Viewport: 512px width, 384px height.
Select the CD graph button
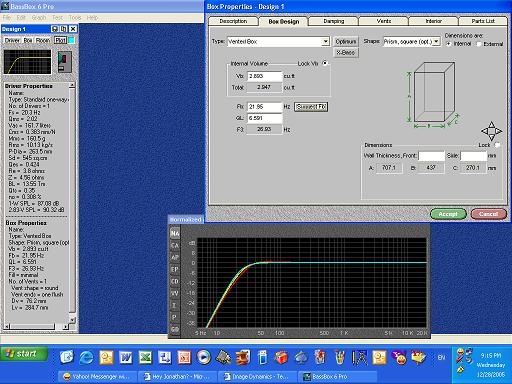pyautogui.click(x=175, y=282)
